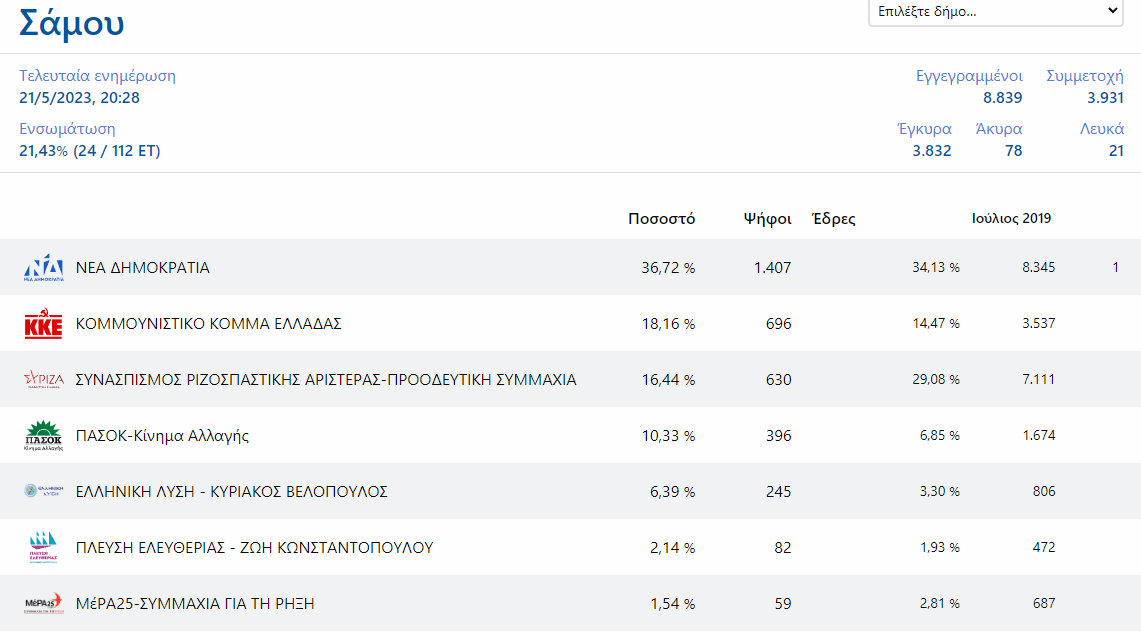Click the 29,08 % 2019 percentage

point(936,380)
